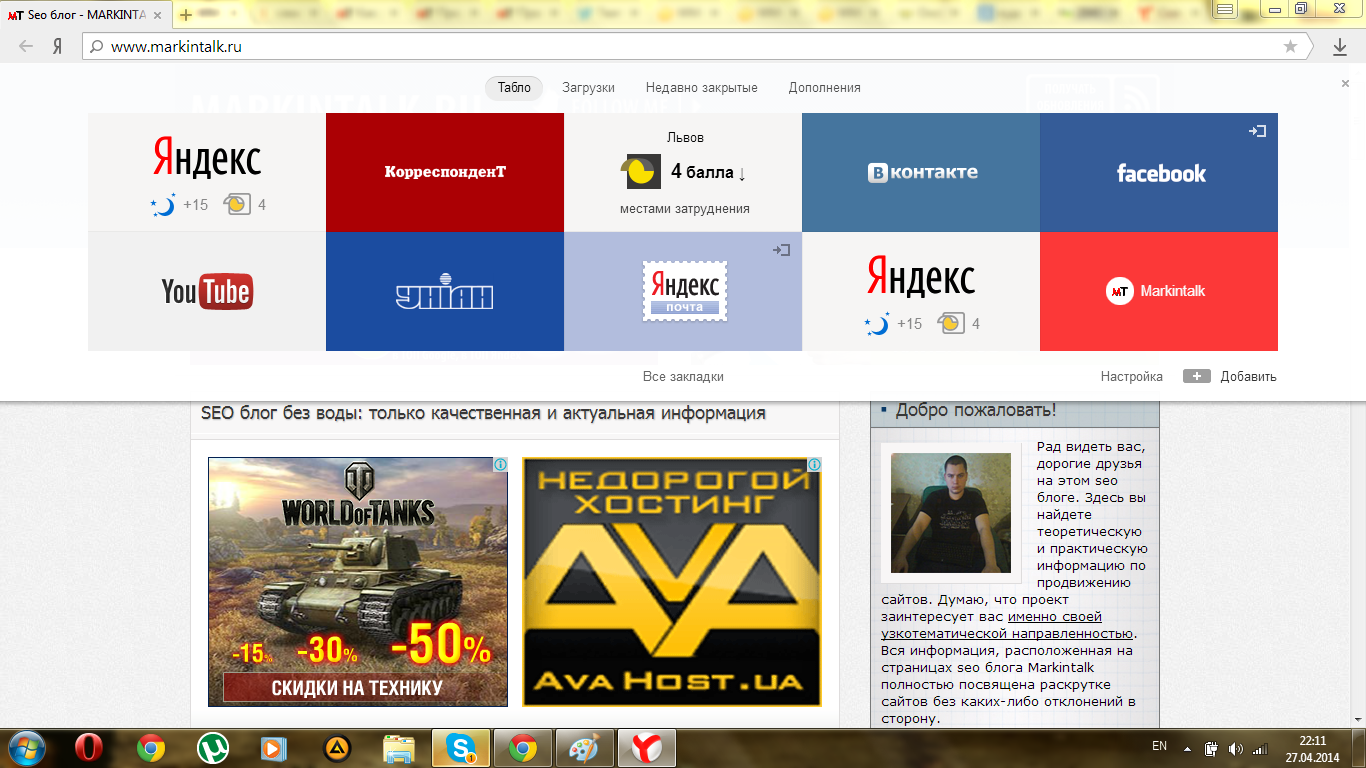Click author photo in welcome sidebar

coord(951,513)
